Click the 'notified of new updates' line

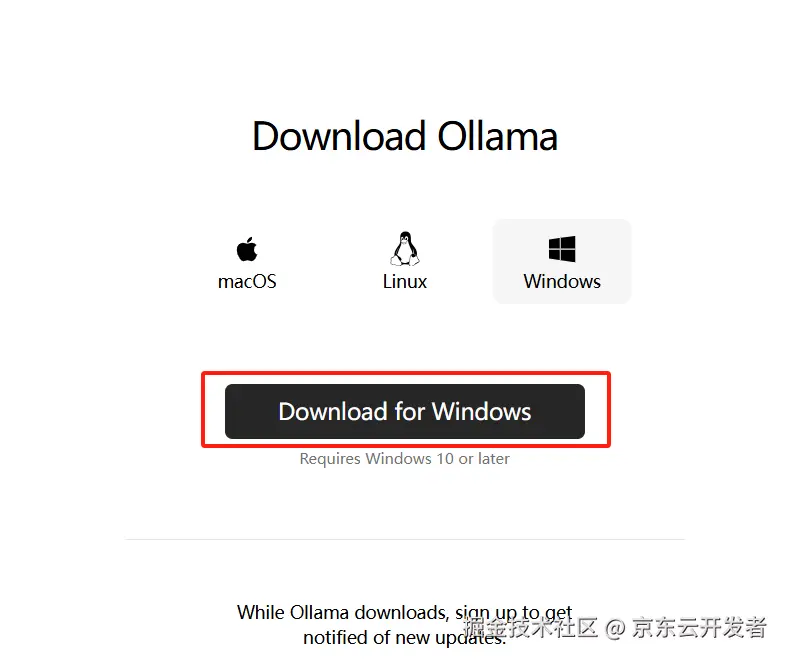(405, 637)
